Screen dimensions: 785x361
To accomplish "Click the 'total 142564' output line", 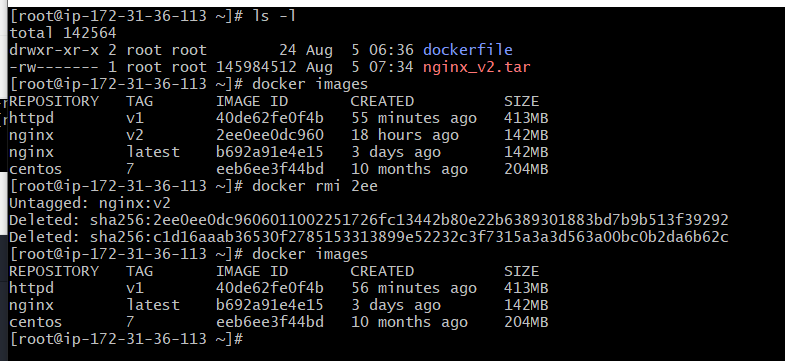I will [63, 33].
